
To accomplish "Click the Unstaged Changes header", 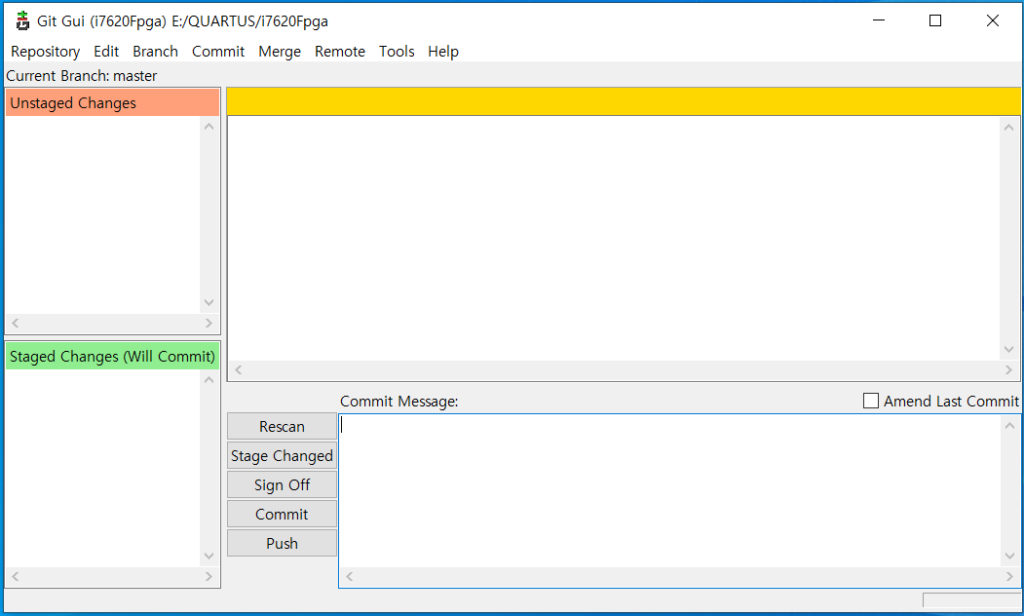I will pyautogui.click(x=112, y=103).
